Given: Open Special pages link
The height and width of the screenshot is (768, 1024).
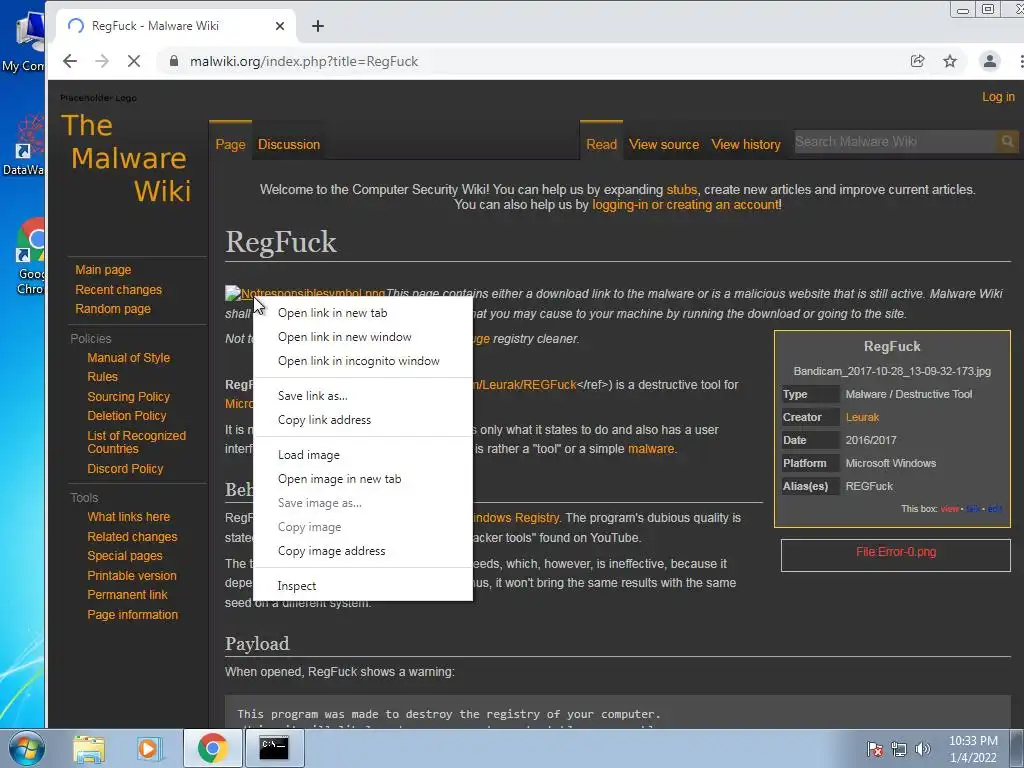Looking at the screenshot, I should tap(125, 556).
